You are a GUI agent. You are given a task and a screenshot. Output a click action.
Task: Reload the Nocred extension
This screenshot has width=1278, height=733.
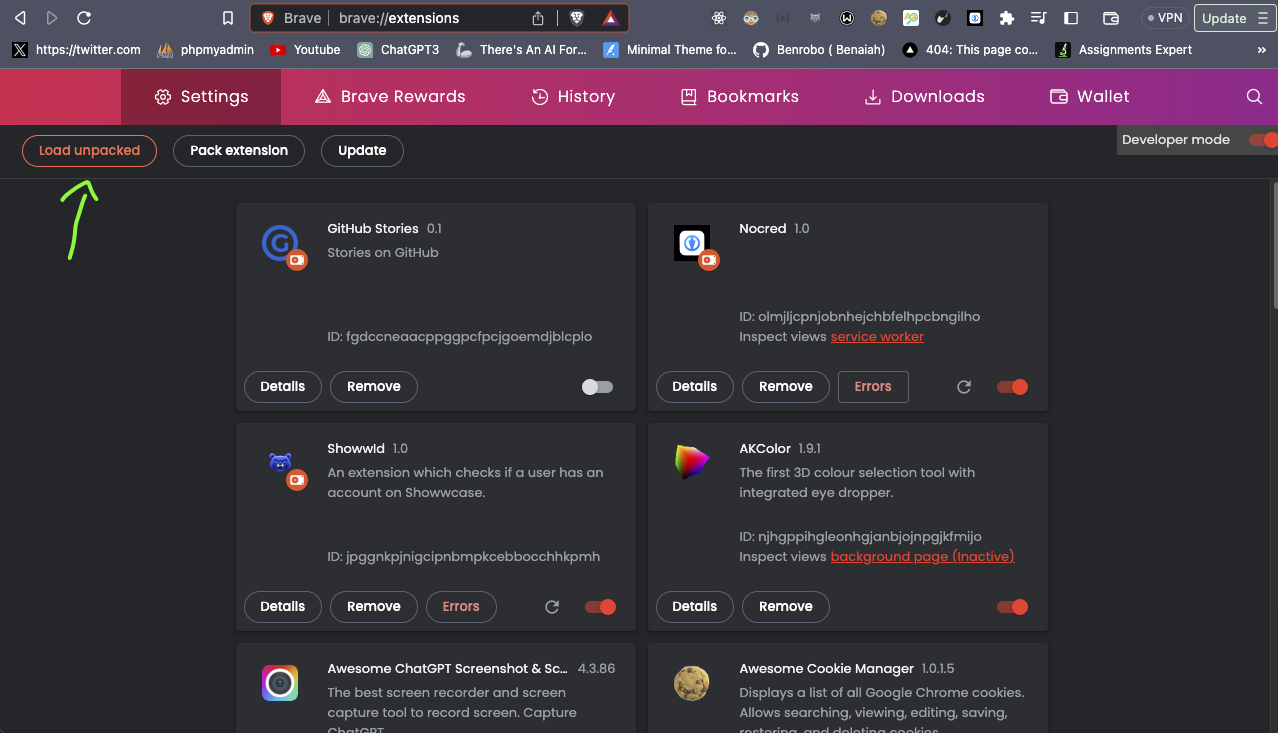(964, 386)
